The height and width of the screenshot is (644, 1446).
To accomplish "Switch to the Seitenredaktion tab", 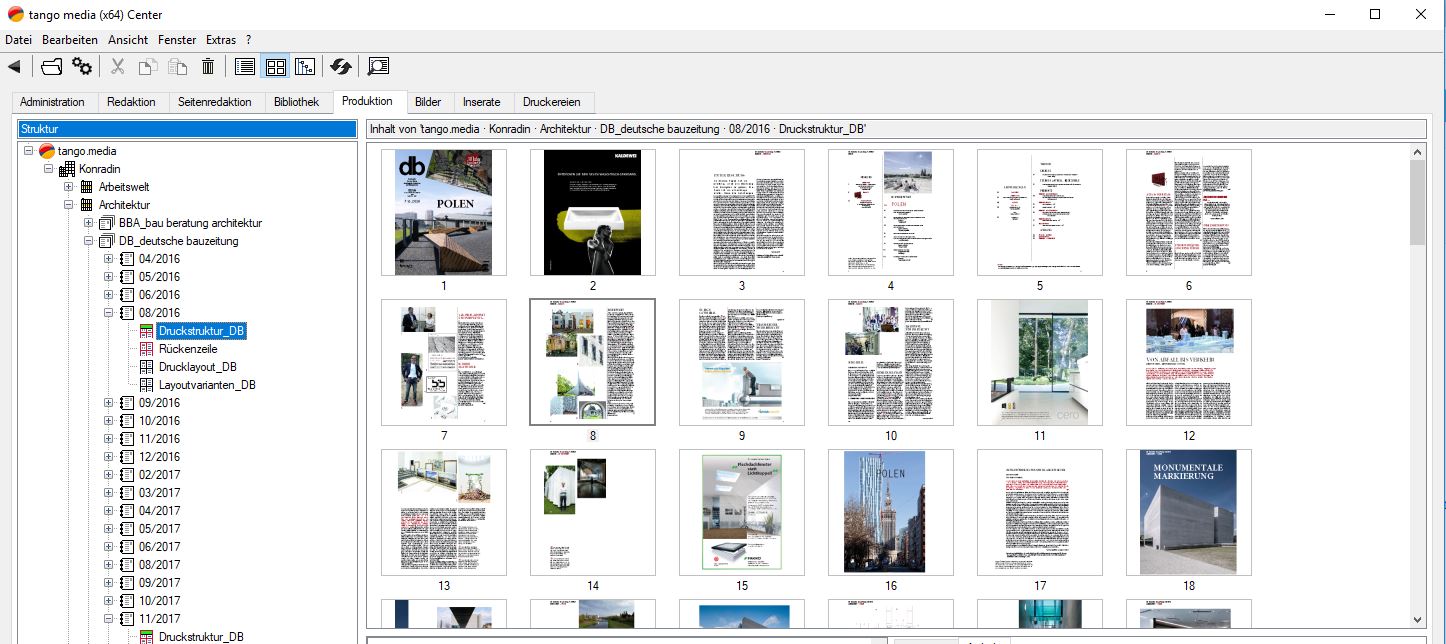I will coord(215,102).
